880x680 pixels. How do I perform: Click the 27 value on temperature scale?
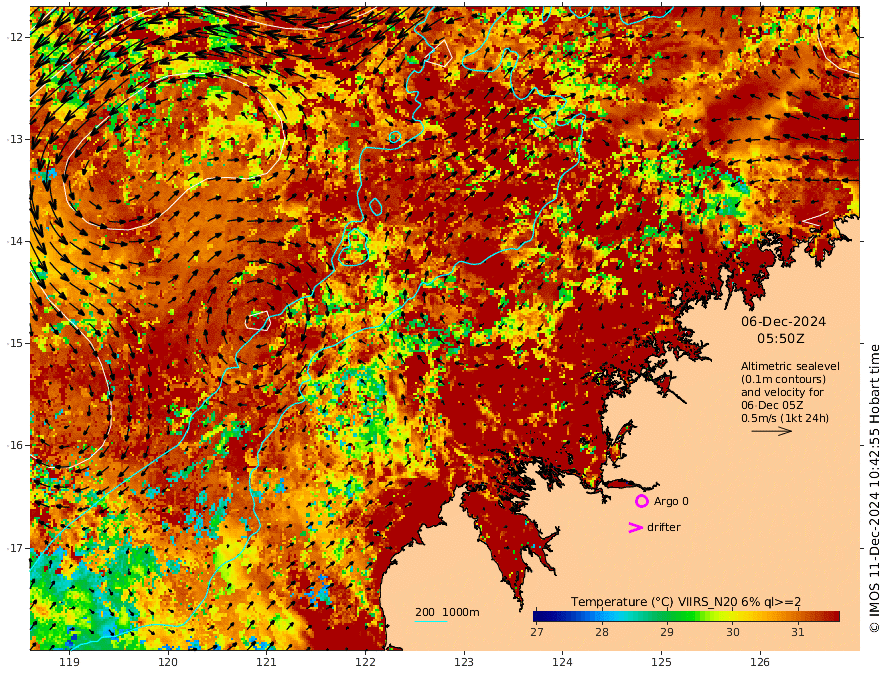coord(537,632)
